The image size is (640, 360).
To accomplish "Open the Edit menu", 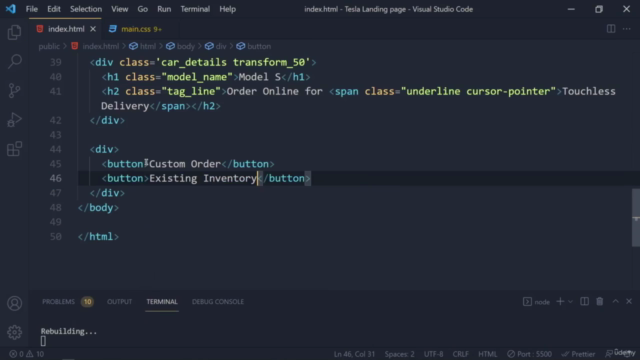I will [x=53, y=9].
